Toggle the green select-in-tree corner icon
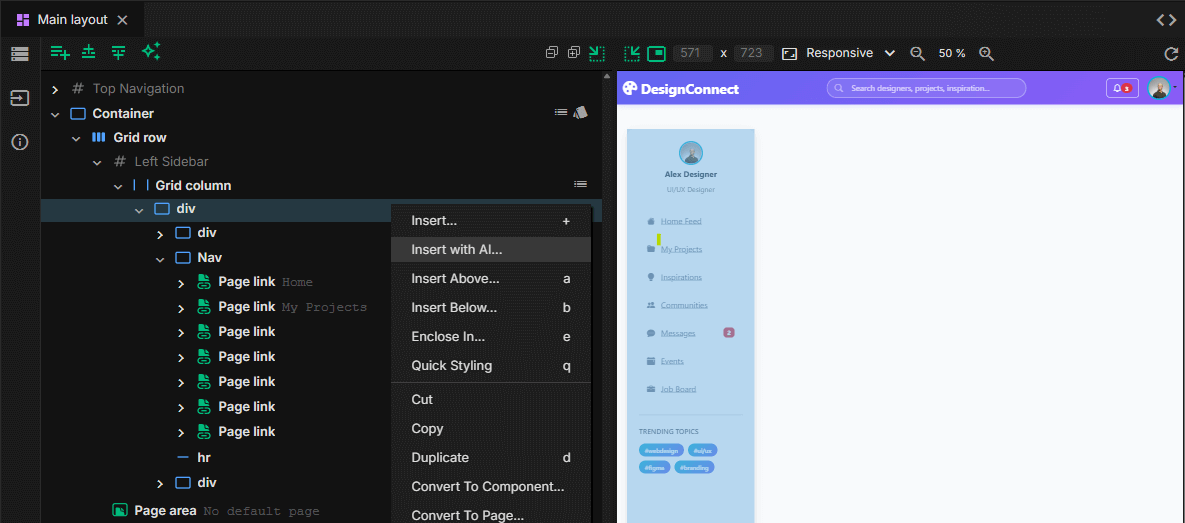 [597, 53]
